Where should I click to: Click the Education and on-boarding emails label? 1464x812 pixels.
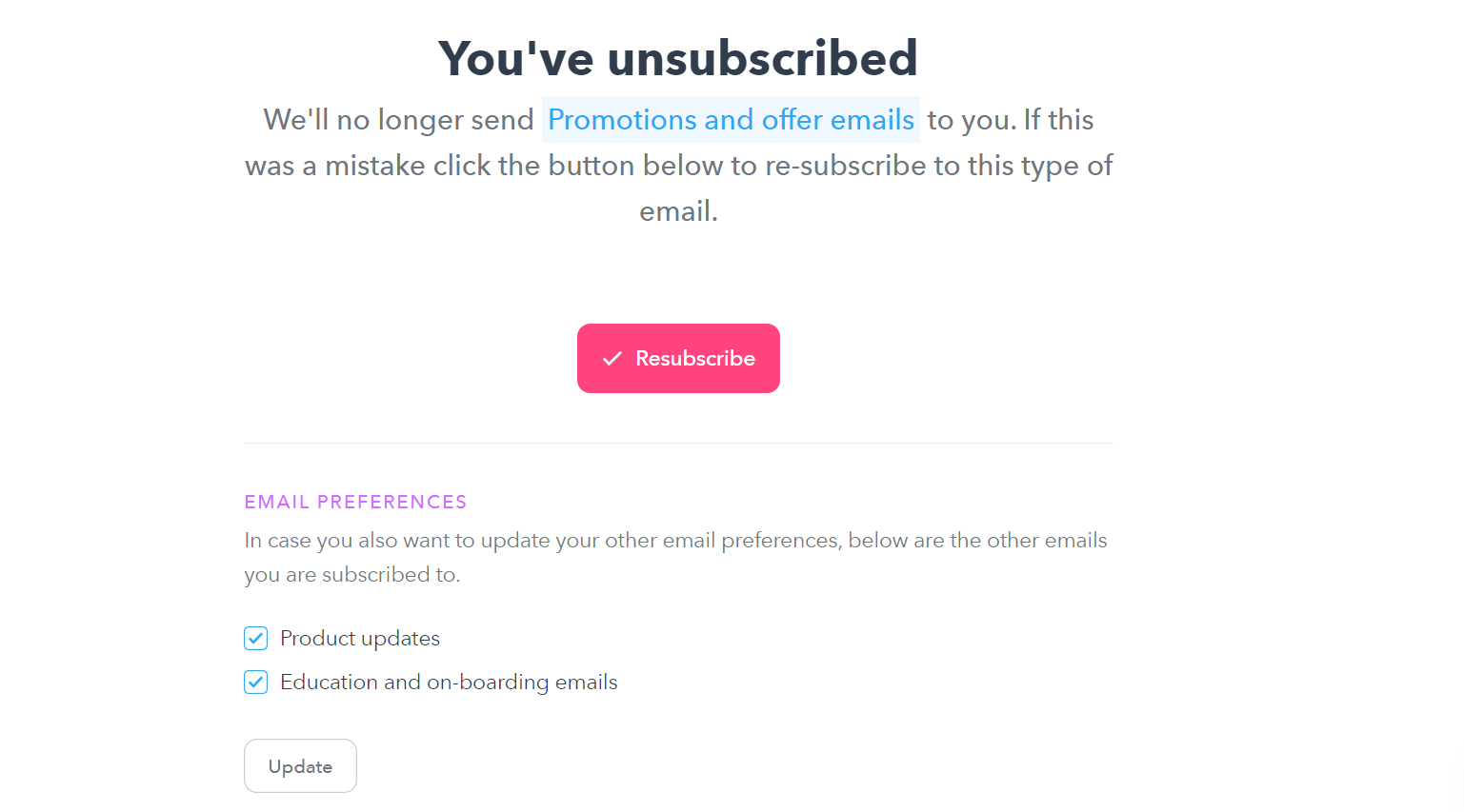point(449,682)
